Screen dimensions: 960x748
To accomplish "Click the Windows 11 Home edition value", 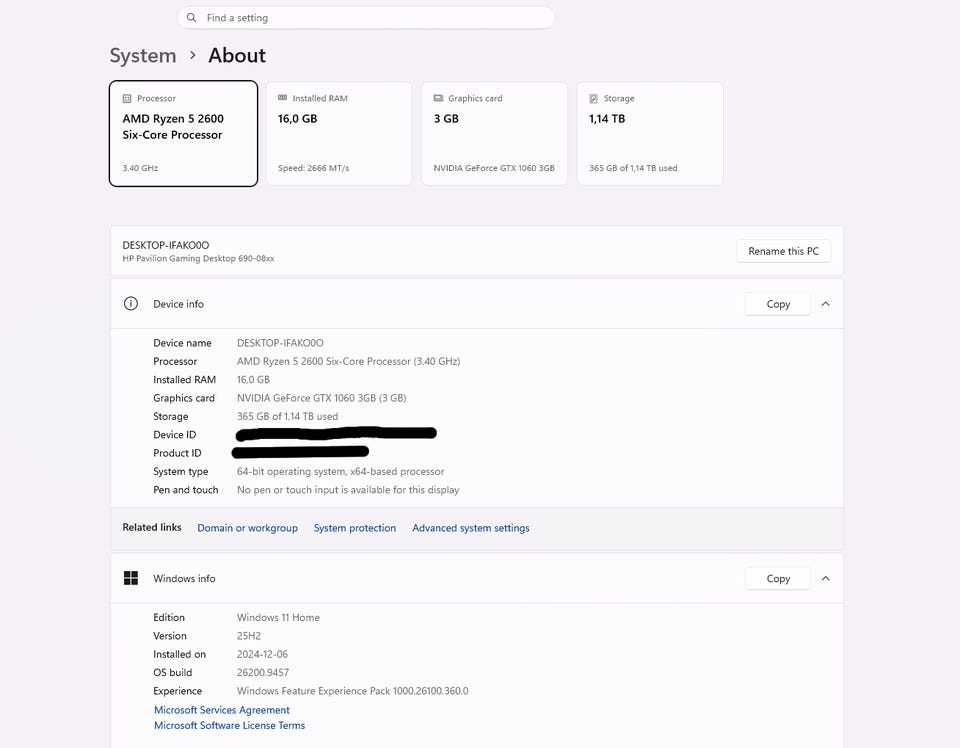I will pos(278,618).
